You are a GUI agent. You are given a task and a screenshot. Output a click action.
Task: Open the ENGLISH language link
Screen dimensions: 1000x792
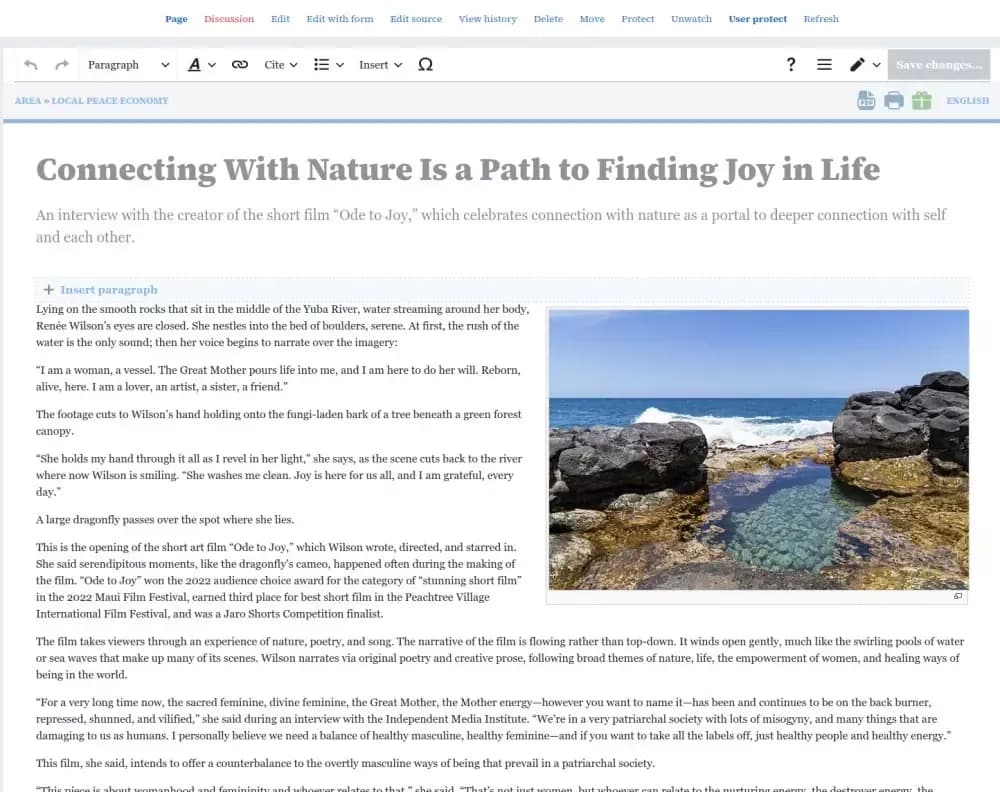pyautogui.click(x=967, y=100)
